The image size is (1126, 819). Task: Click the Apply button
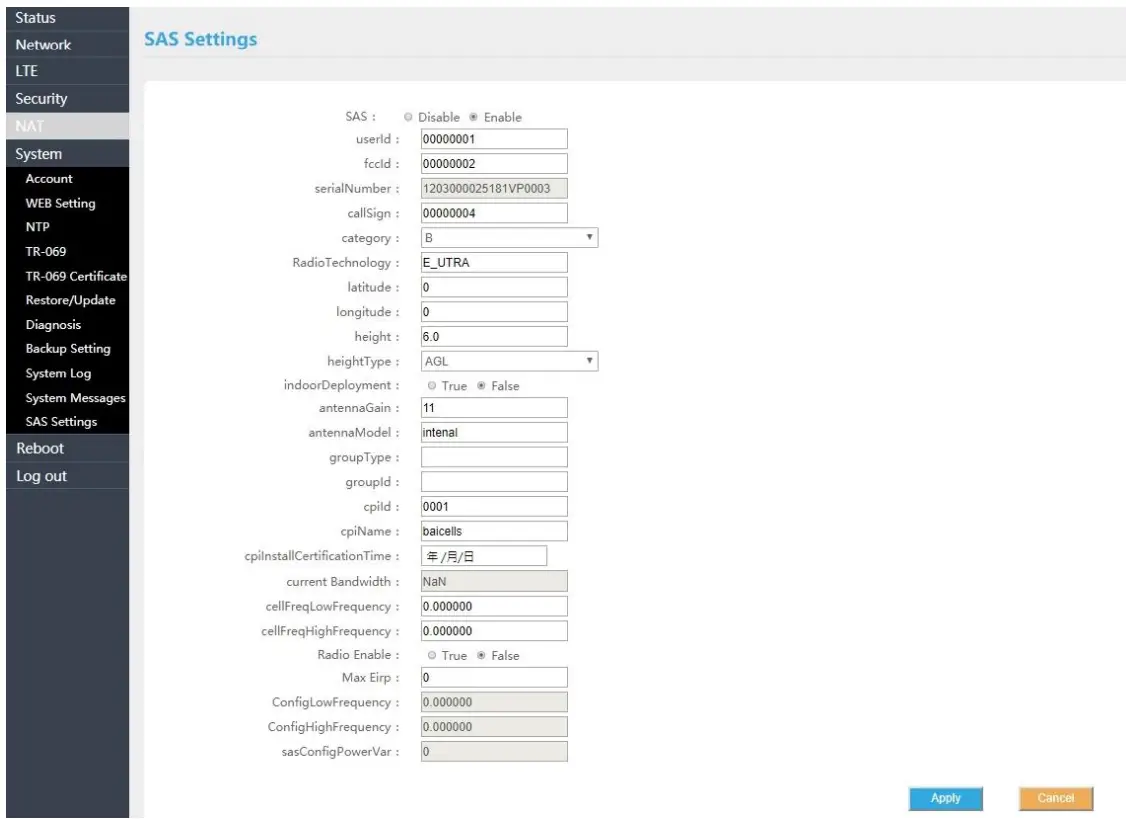point(945,798)
